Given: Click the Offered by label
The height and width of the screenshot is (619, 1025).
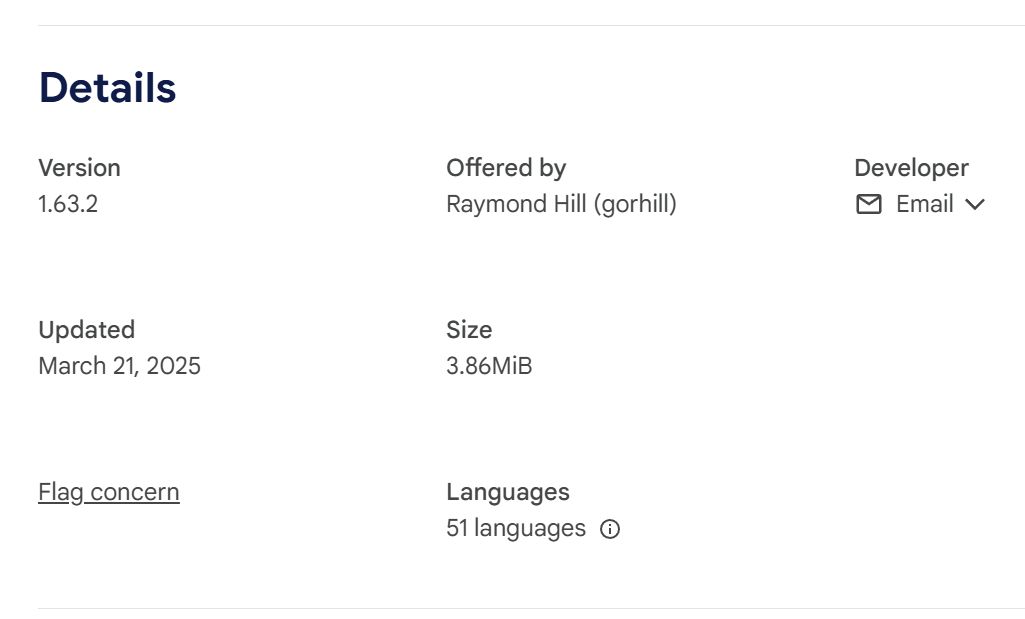Looking at the screenshot, I should (x=506, y=168).
